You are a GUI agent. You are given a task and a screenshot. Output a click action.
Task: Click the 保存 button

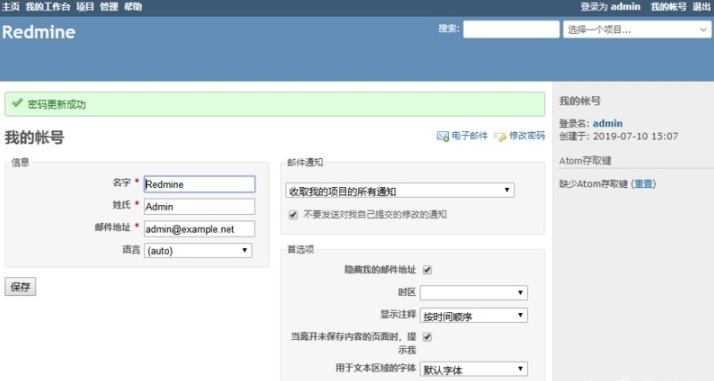click(x=20, y=287)
